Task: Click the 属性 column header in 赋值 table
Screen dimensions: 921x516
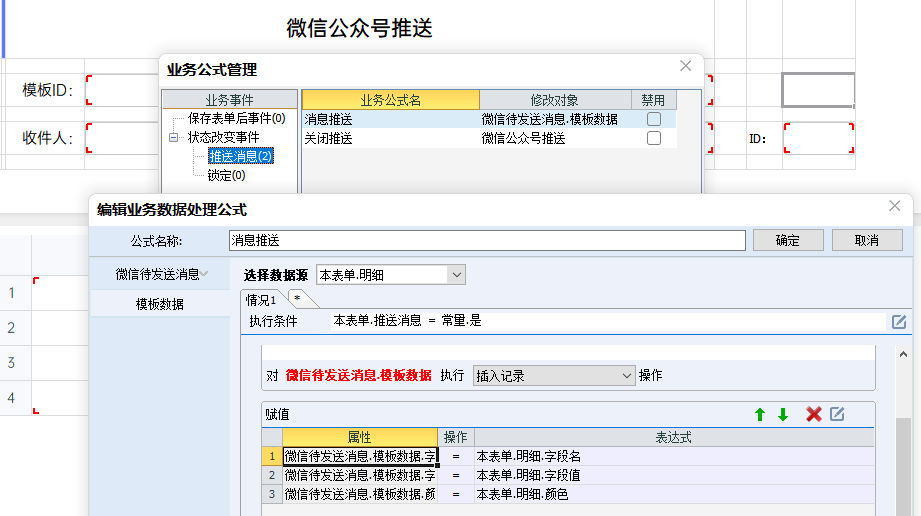Action: tap(359, 437)
